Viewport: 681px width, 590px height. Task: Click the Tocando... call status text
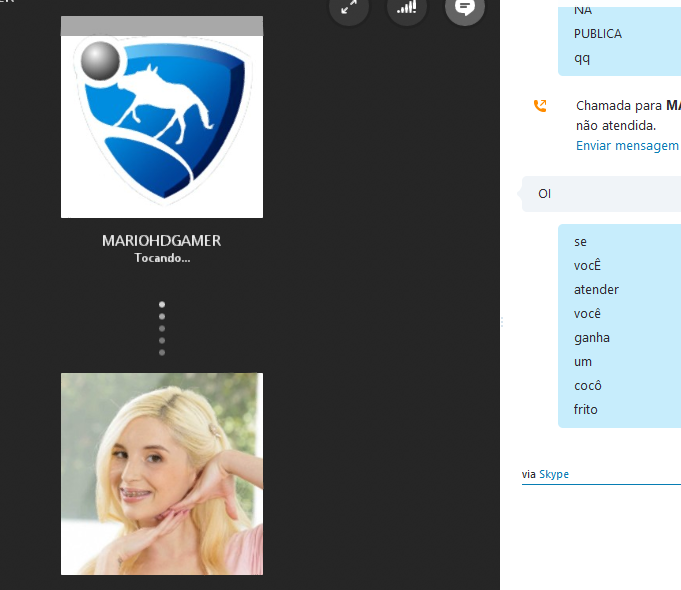[x=162, y=258]
